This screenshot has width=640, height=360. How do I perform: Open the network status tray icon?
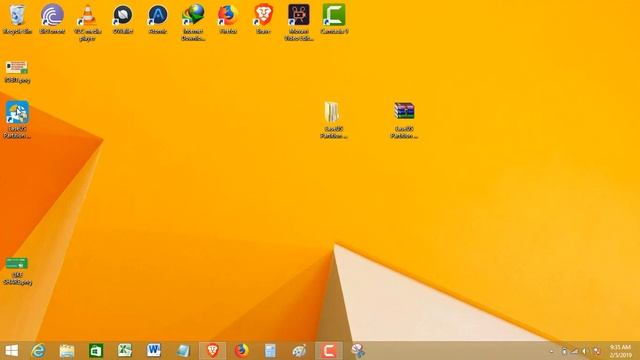tap(574, 351)
